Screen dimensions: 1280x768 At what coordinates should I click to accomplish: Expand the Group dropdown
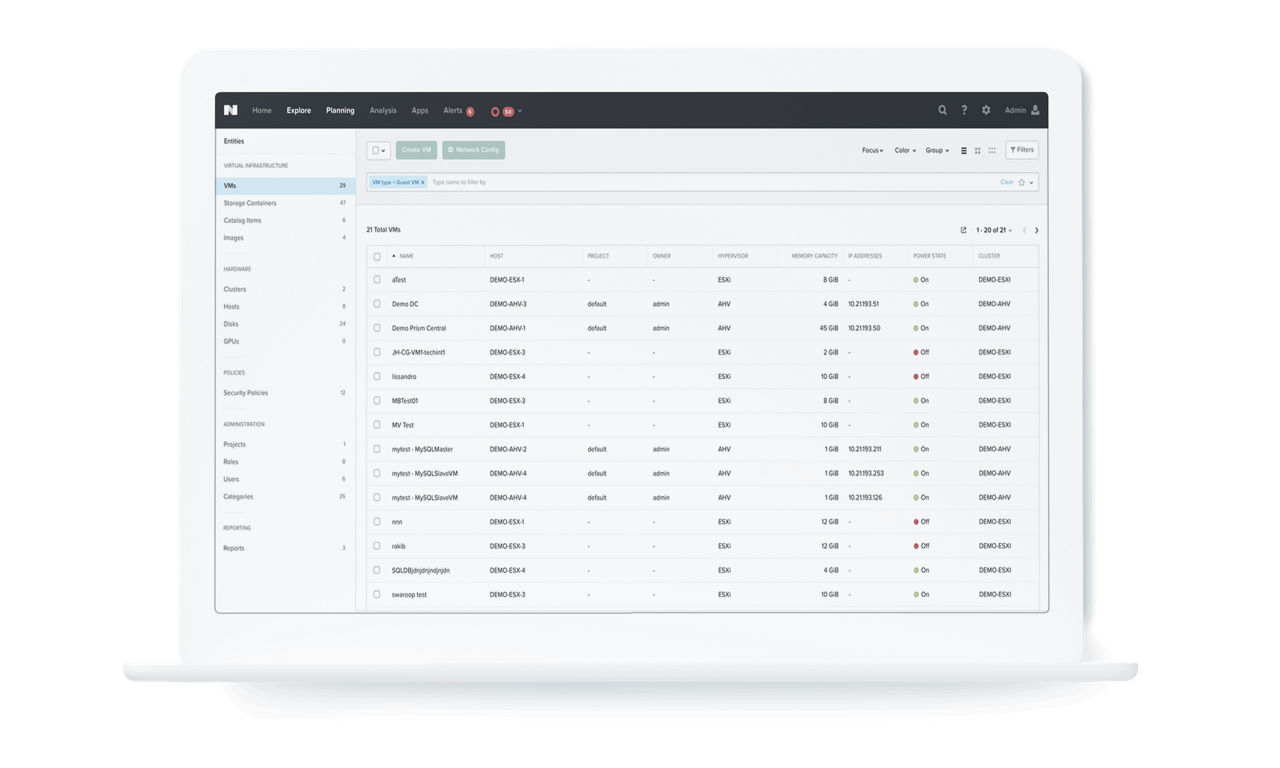pos(937,151)
